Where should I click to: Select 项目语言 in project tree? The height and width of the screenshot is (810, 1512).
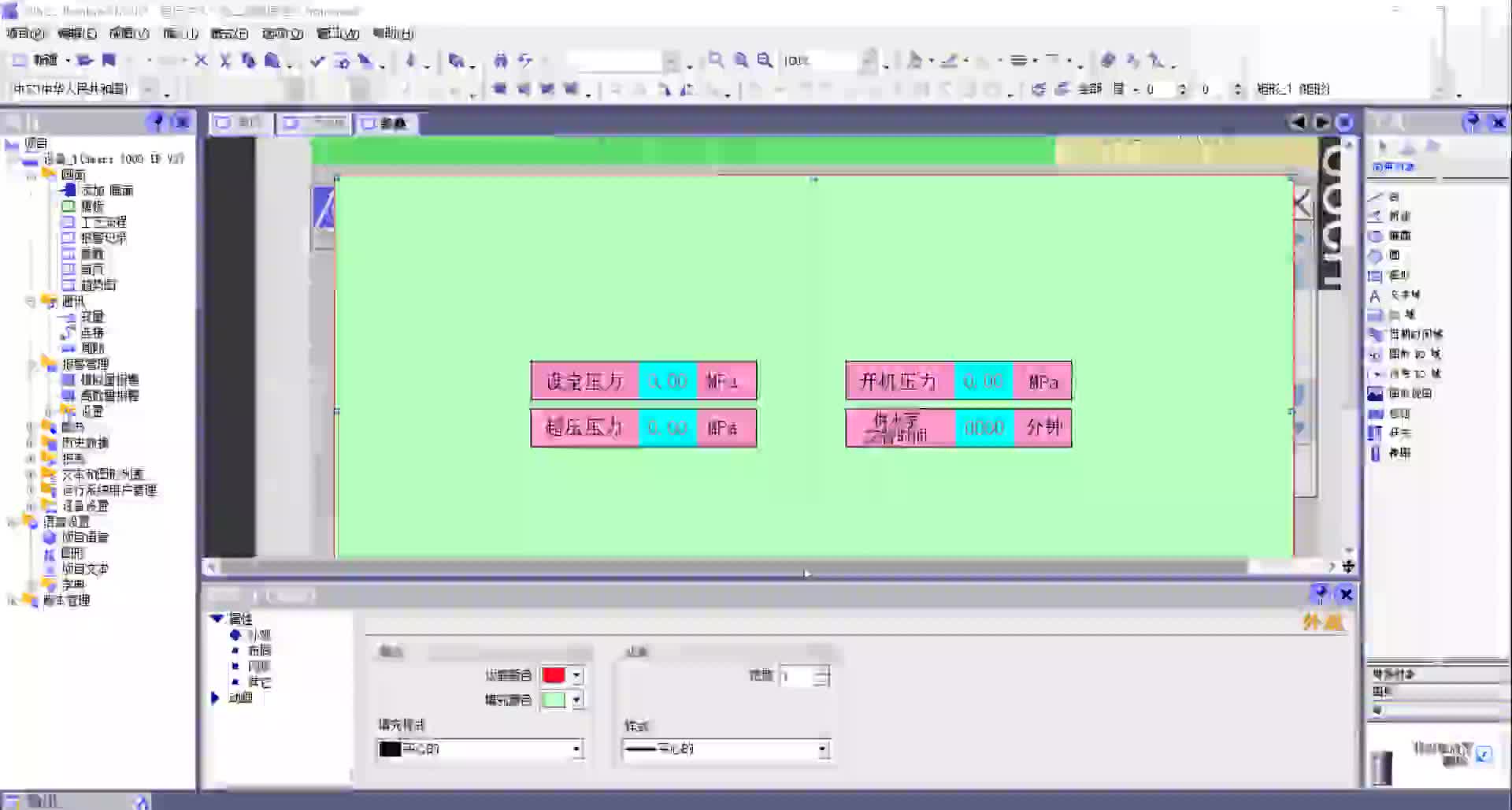click(x=85, y=537)
